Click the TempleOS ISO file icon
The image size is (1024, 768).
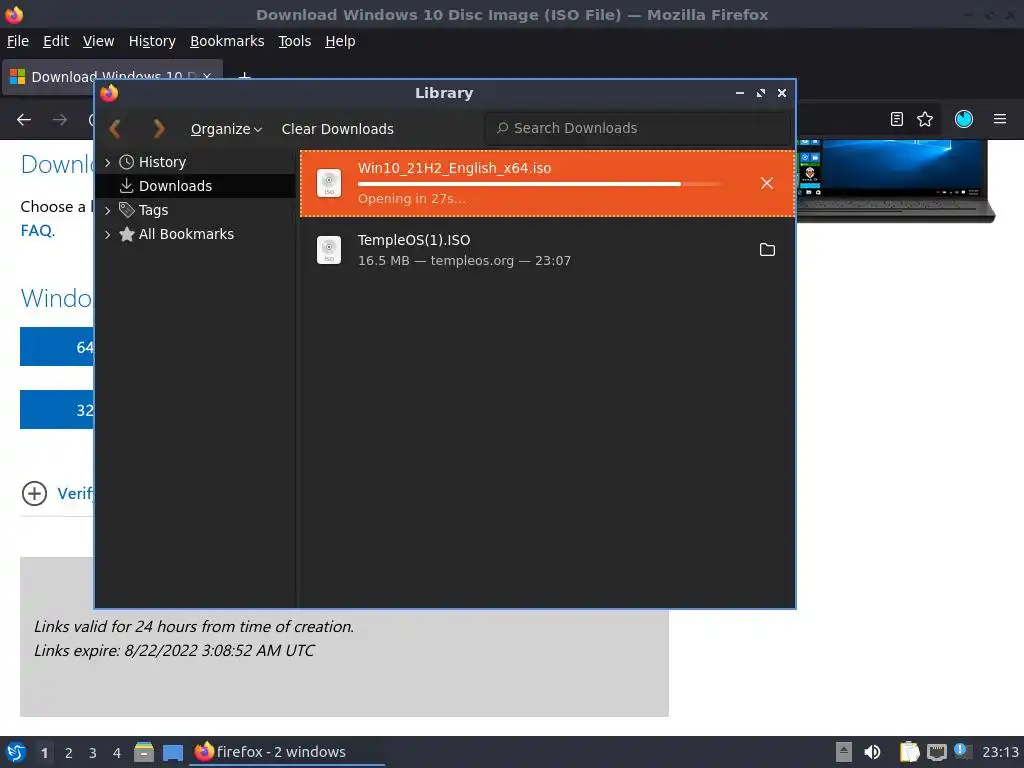328,249
